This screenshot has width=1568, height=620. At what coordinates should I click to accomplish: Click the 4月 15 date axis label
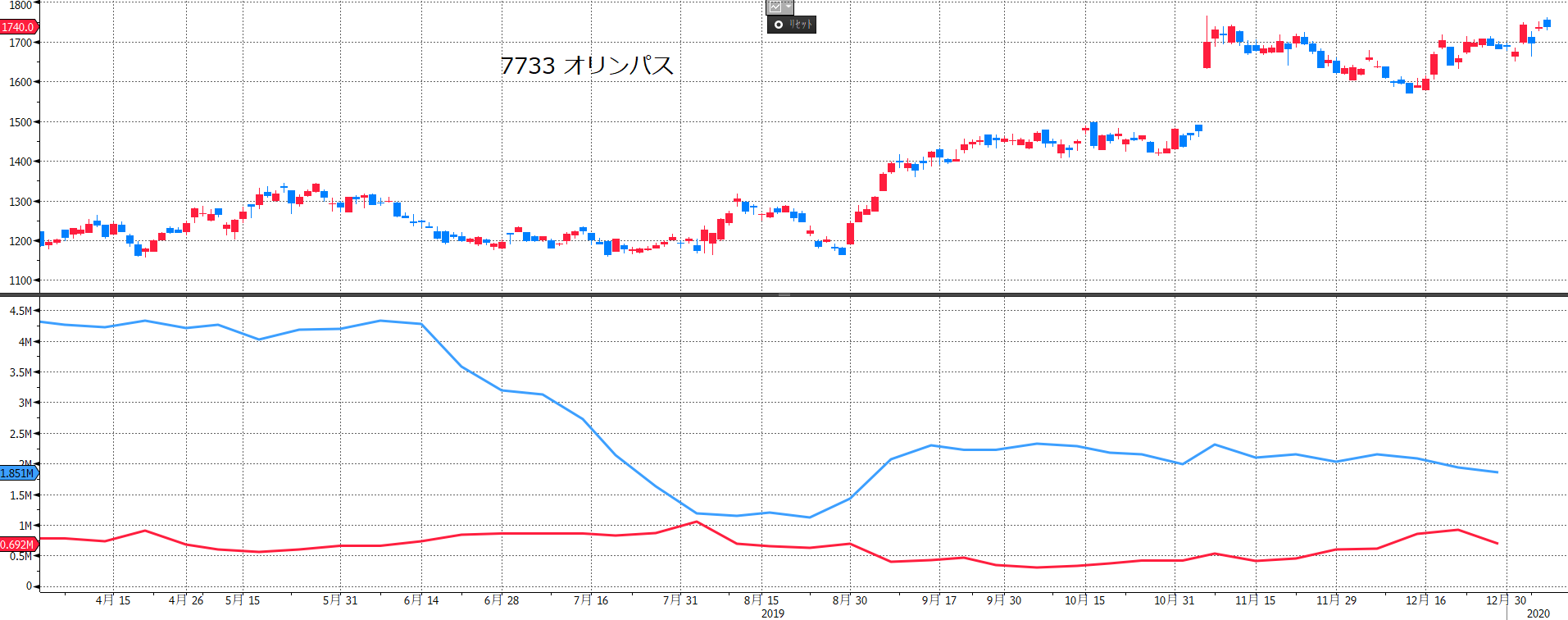pos(113,600)
